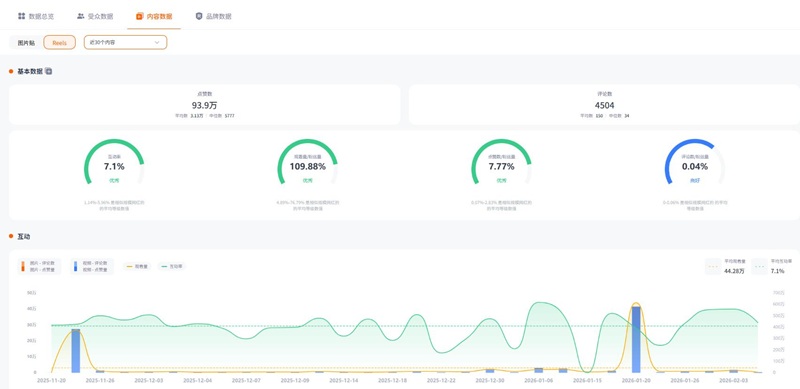Toggle the yellow 观看量 line legend
The image size is (800, 389).
pos(137,266)
